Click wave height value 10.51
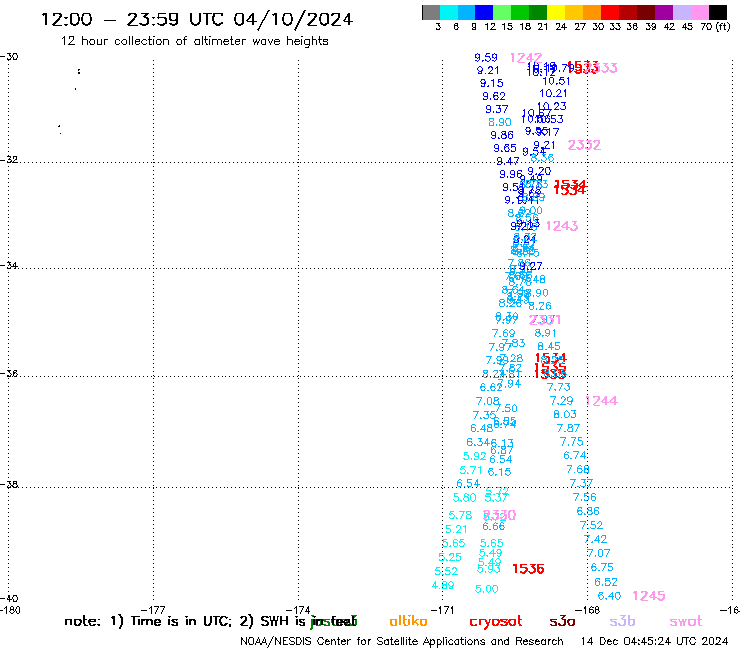Image resolution: width=740 pixels, height=650 pixels. point(556,81)
